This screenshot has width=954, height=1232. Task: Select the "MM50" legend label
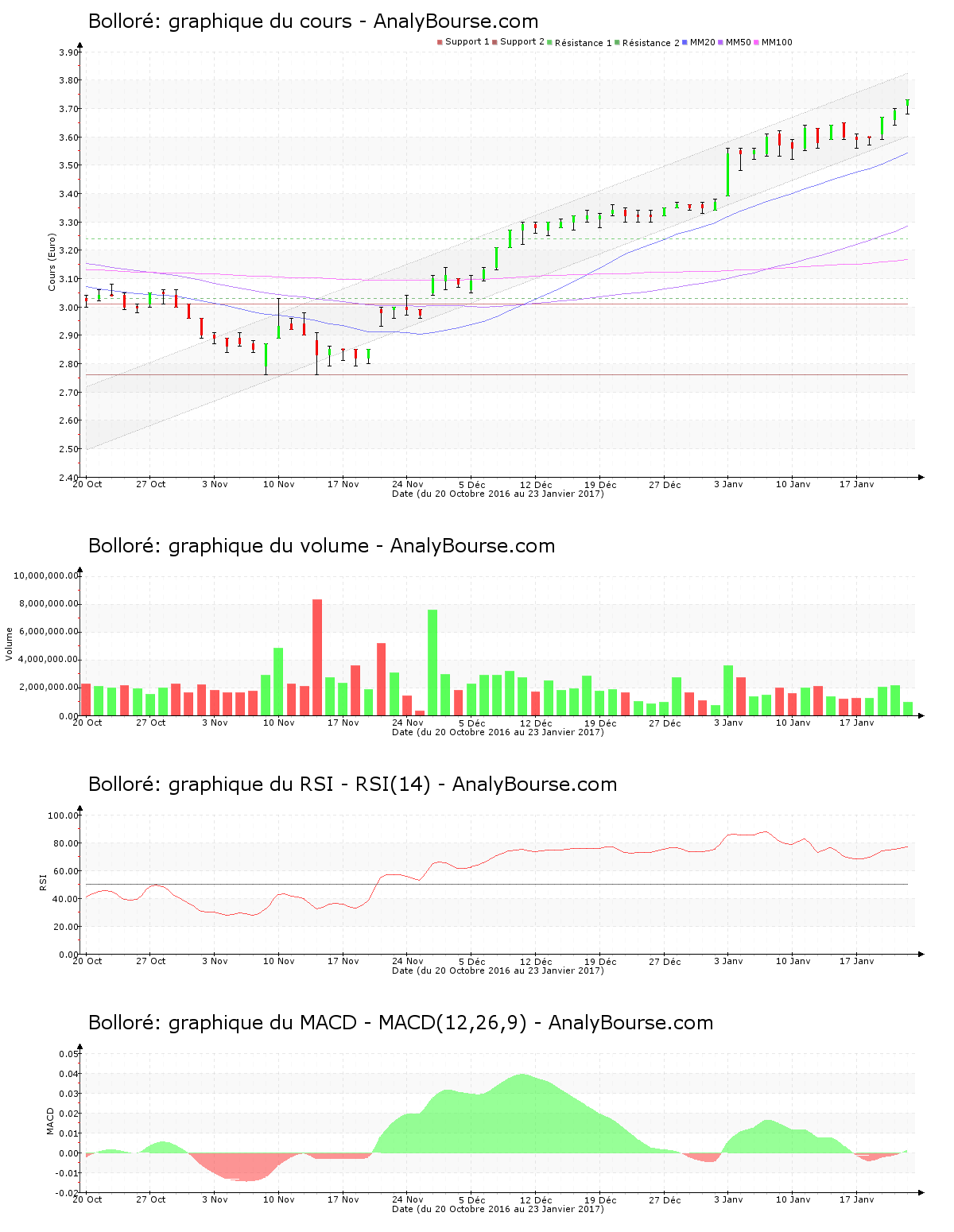739,42
